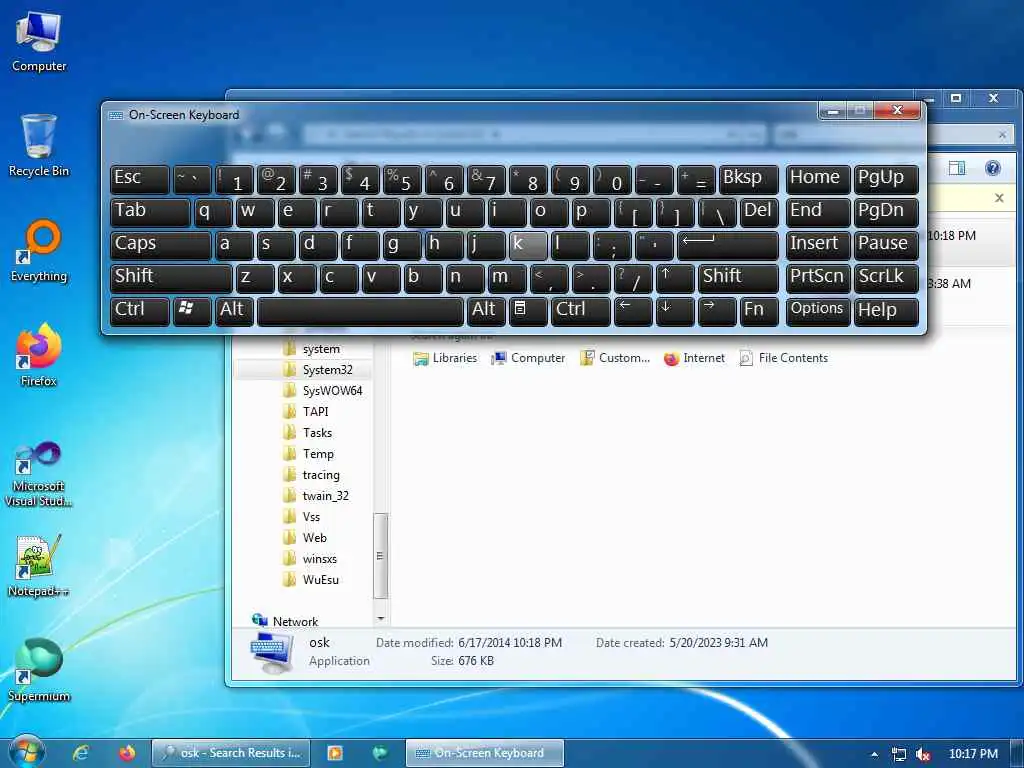Viewport: 1024px width, 768px height.
Task: Toggle the Fn key
Action: (759, 311)
